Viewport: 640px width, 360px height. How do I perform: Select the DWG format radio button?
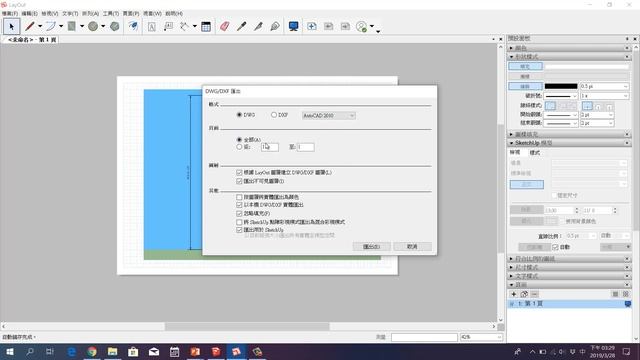pos(239,115)
